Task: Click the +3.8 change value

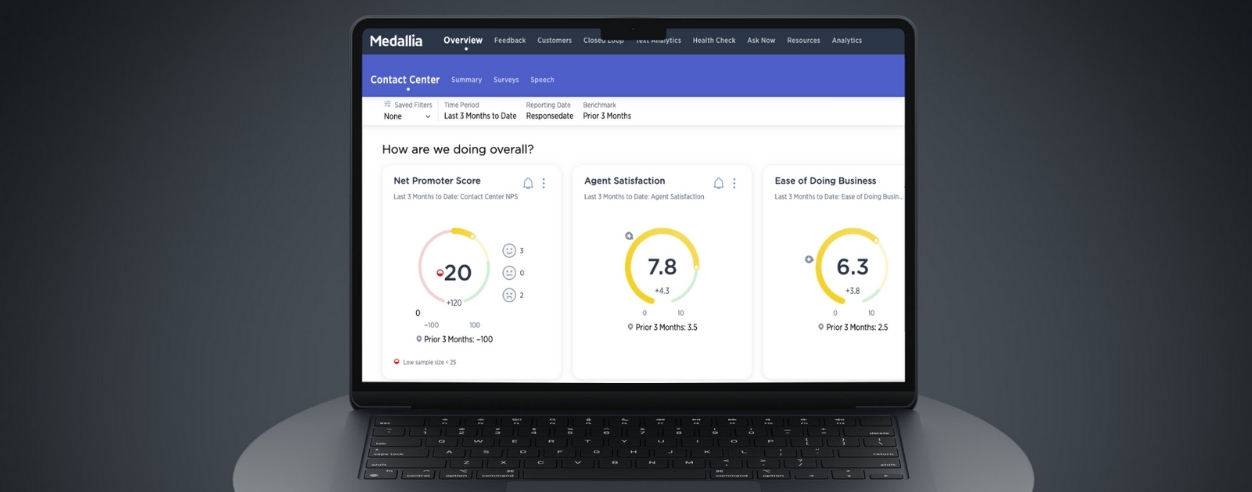Action: tap(852, 291)
